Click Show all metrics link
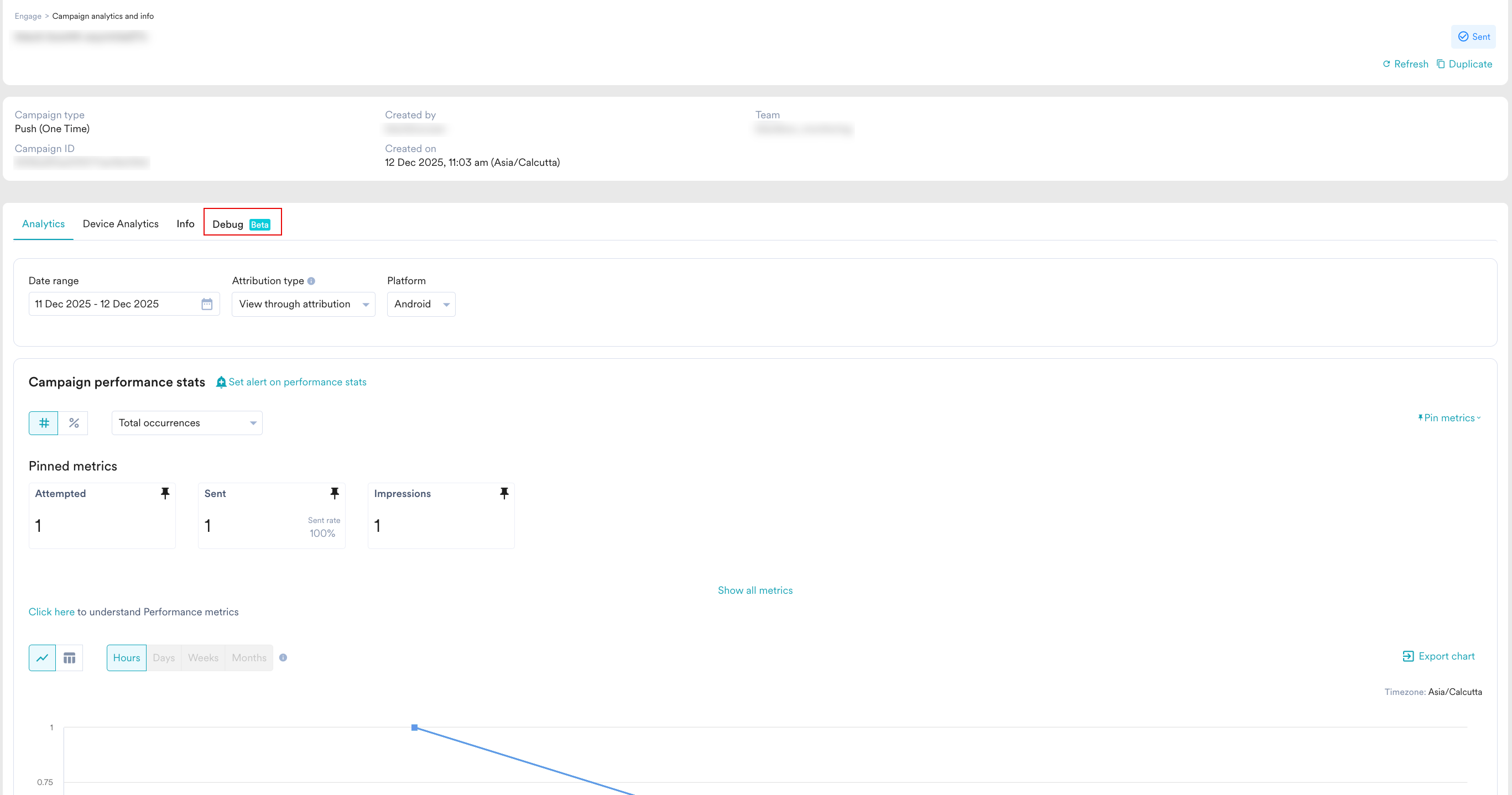The width and height of the screenshot is (1512, 795). tap(755, 590)
